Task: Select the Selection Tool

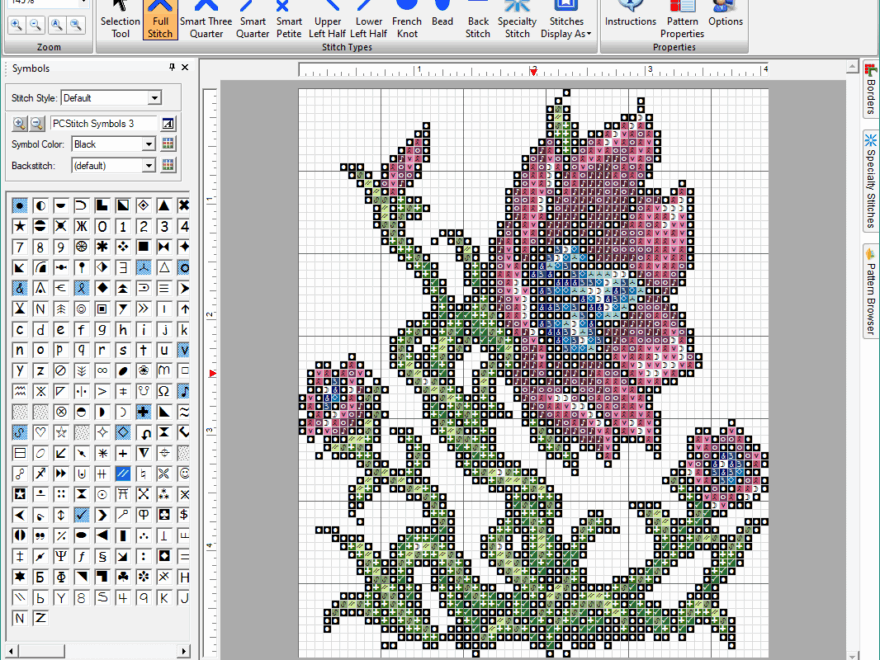Action: (120, 20)
